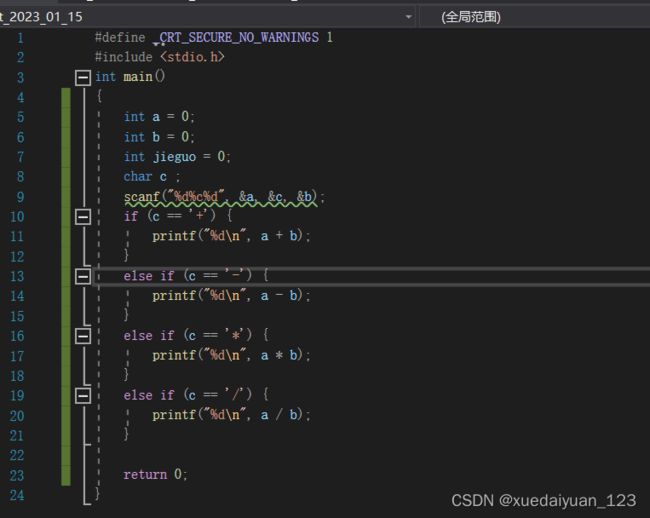The height and width of the screenshot is (518, 650).
Task: Click the printf with a - b
Action: pos(231,296)
